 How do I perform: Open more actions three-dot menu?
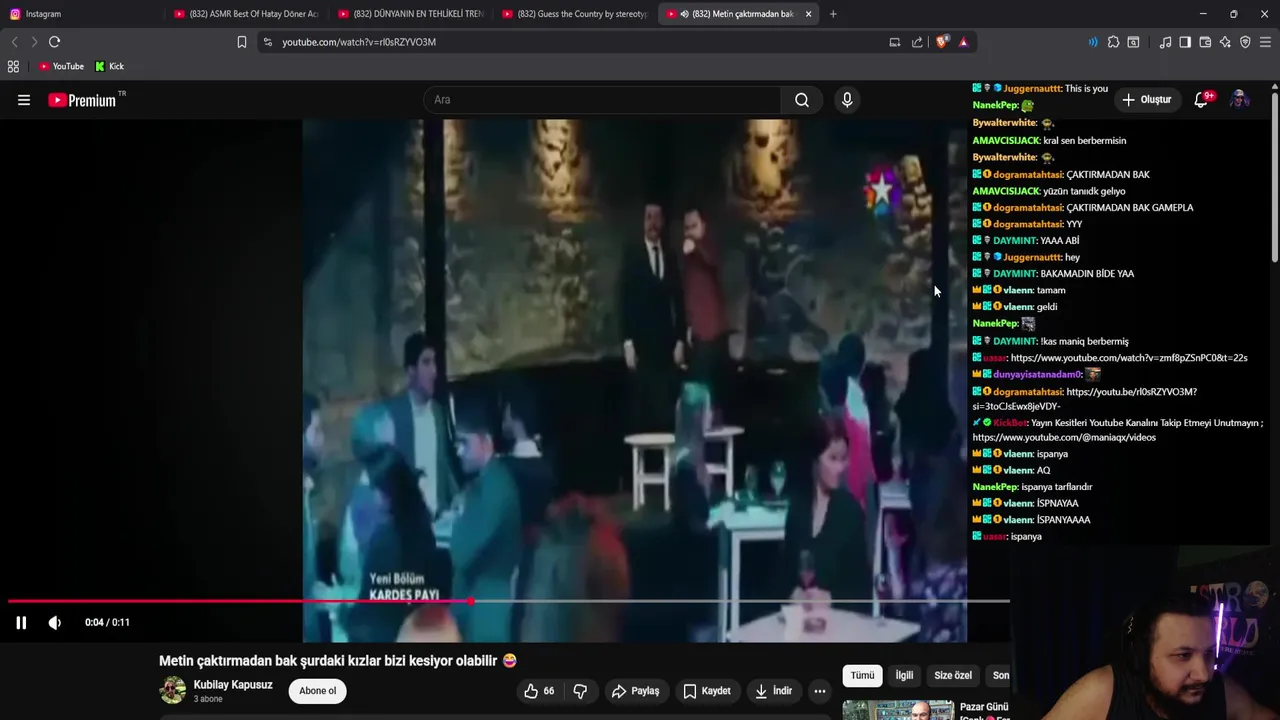click(x=820, y=691)
